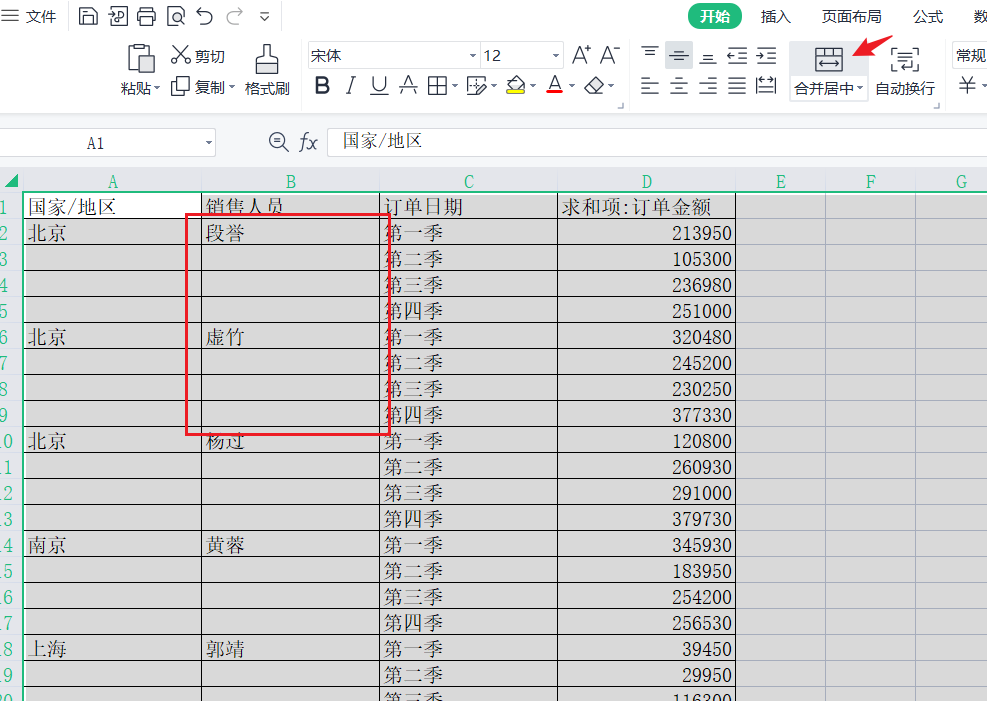The width and height of the screenshot is (987, 701).
Task: Switch to the Insert (插入) tab
Action: [x=775, y=16]
